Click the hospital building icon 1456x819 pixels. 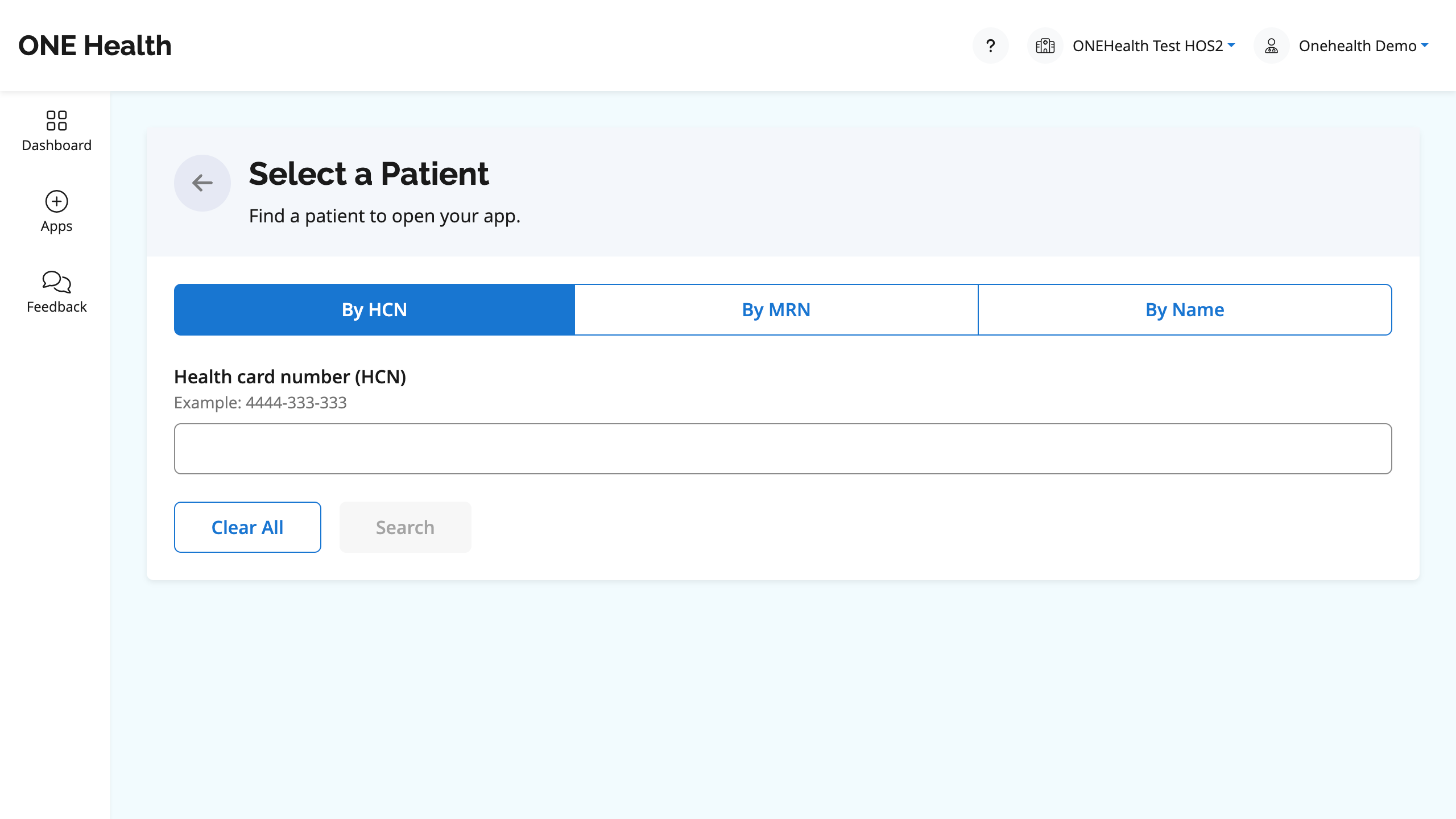click(1045, 45)
